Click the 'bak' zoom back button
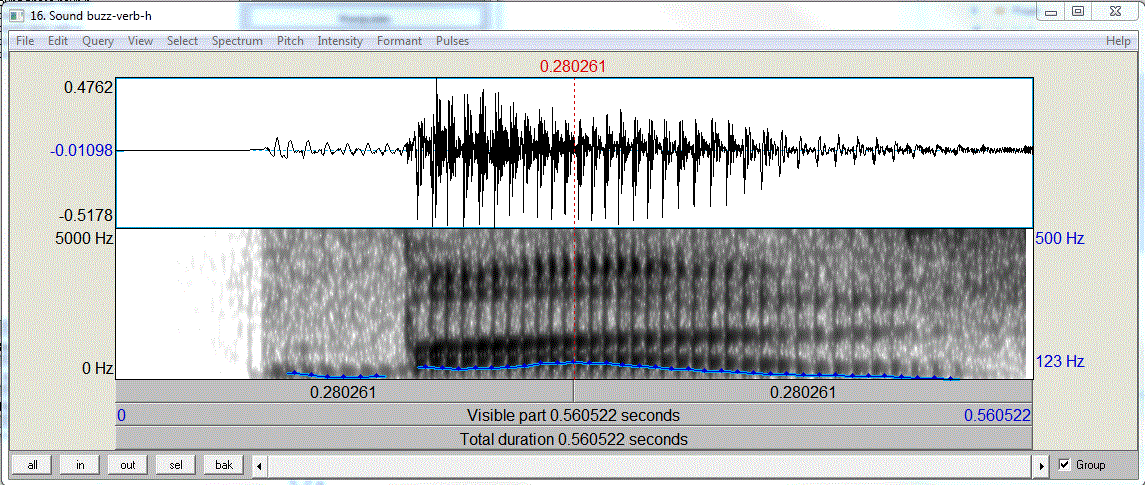Viewport: 1145px width, 485px height. (224, 465)
